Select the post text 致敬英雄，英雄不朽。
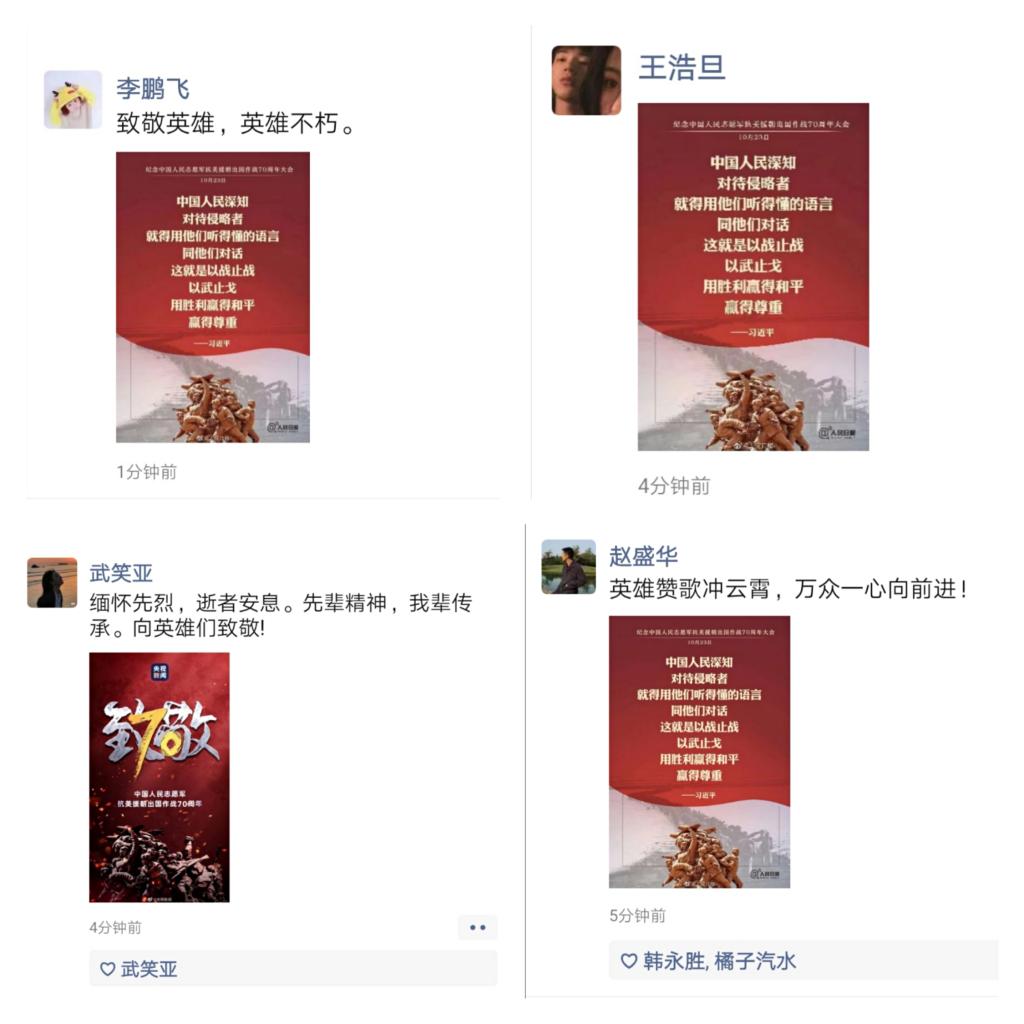The height and width of the screenshot is (1024, 1024). point(235,123)
